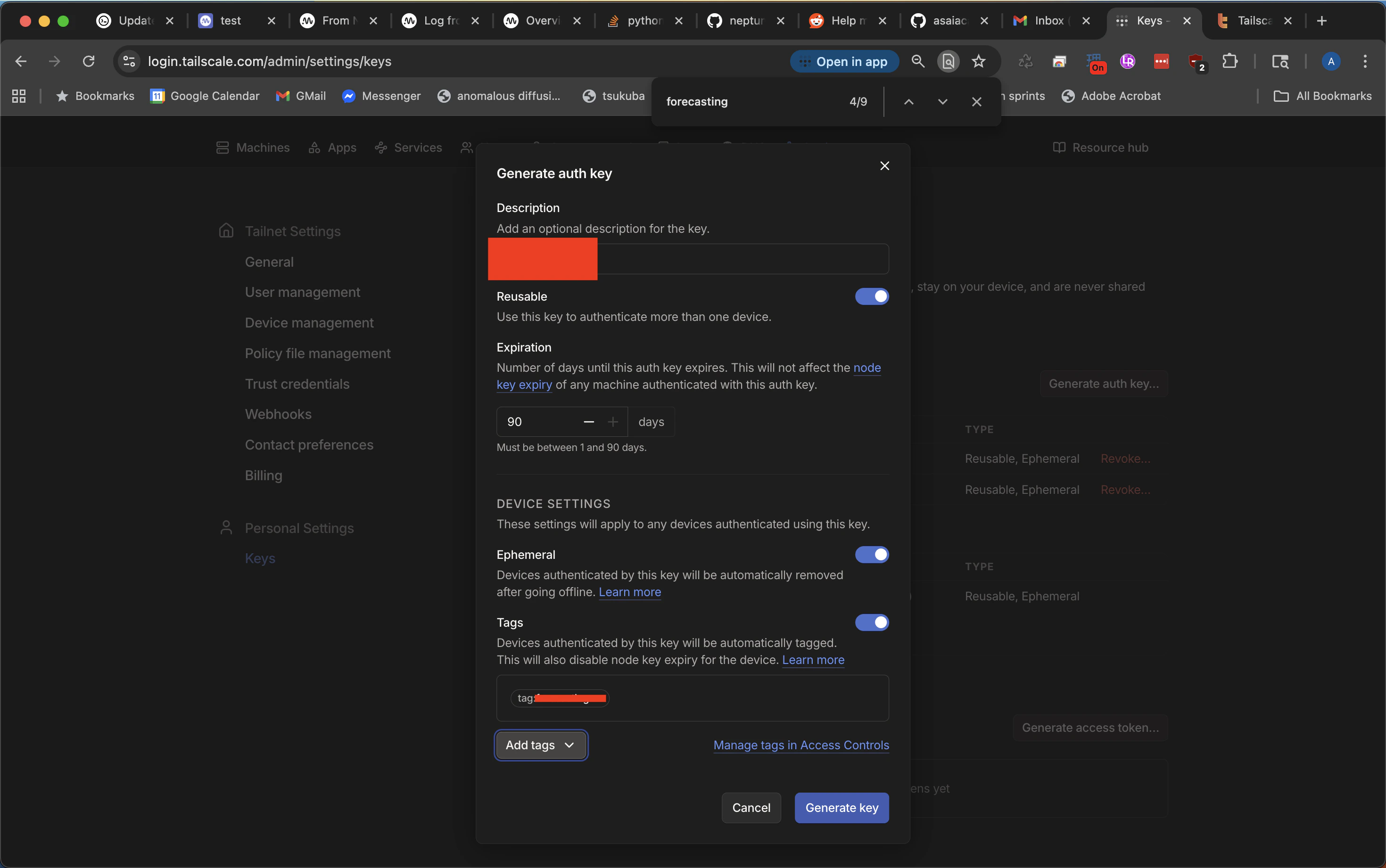The height and width of the screenshot is (868, 1386).
Task: Bookmark this page with the star icon
Action: [979, 61]
